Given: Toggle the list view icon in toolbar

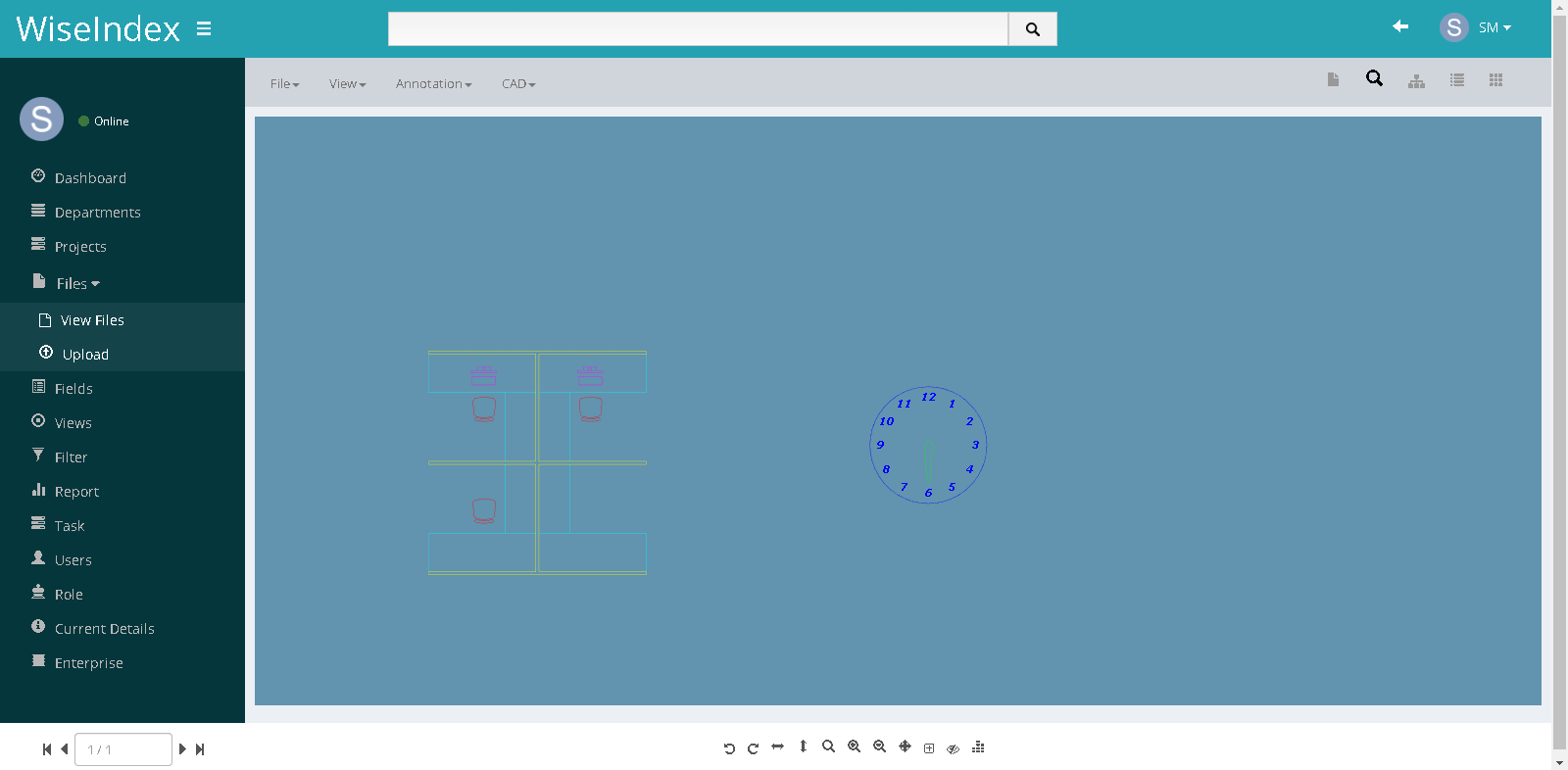Looking at the screenshot, I should click(1457, 80).
